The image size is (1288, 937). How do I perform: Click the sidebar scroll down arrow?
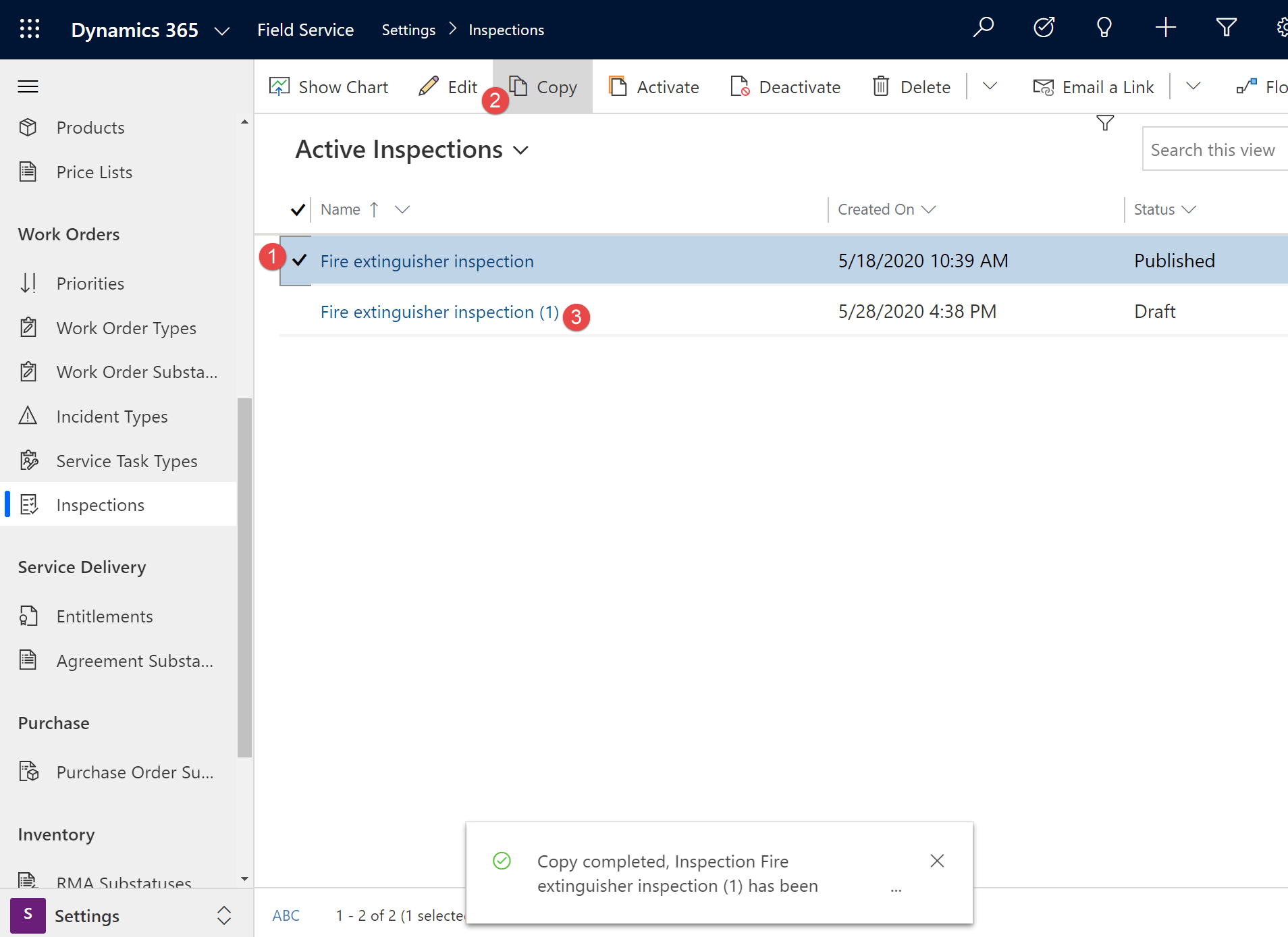click(244, 879)
